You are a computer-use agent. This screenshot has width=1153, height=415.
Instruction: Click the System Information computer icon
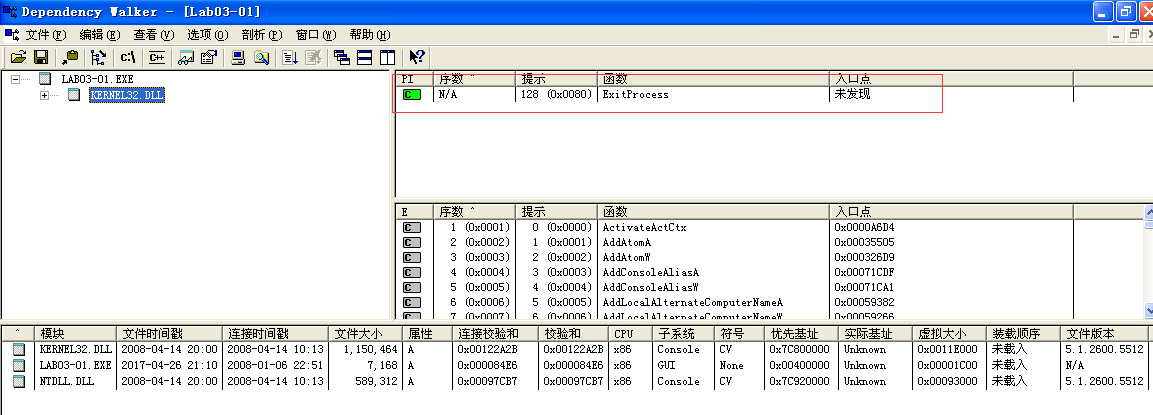238,57
